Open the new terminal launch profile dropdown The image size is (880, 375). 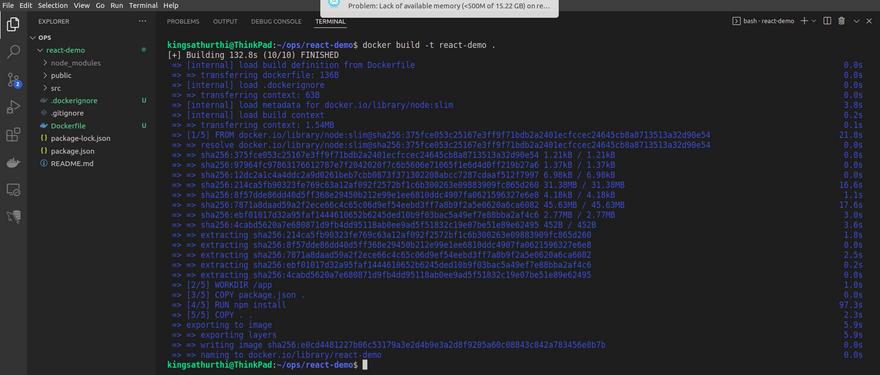click(x=813, y=21)
